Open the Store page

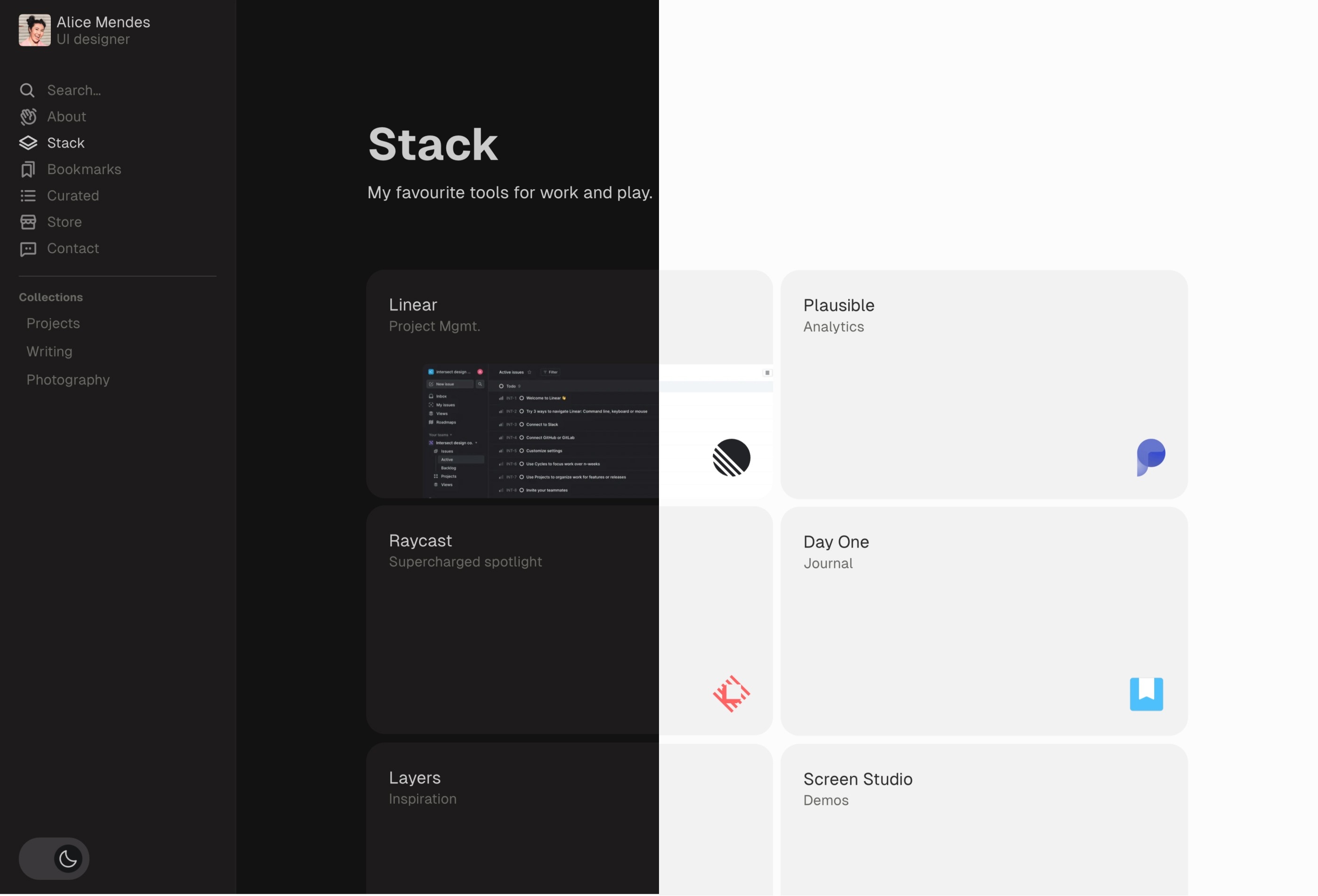pyautogui.click(x=64, y=222)
